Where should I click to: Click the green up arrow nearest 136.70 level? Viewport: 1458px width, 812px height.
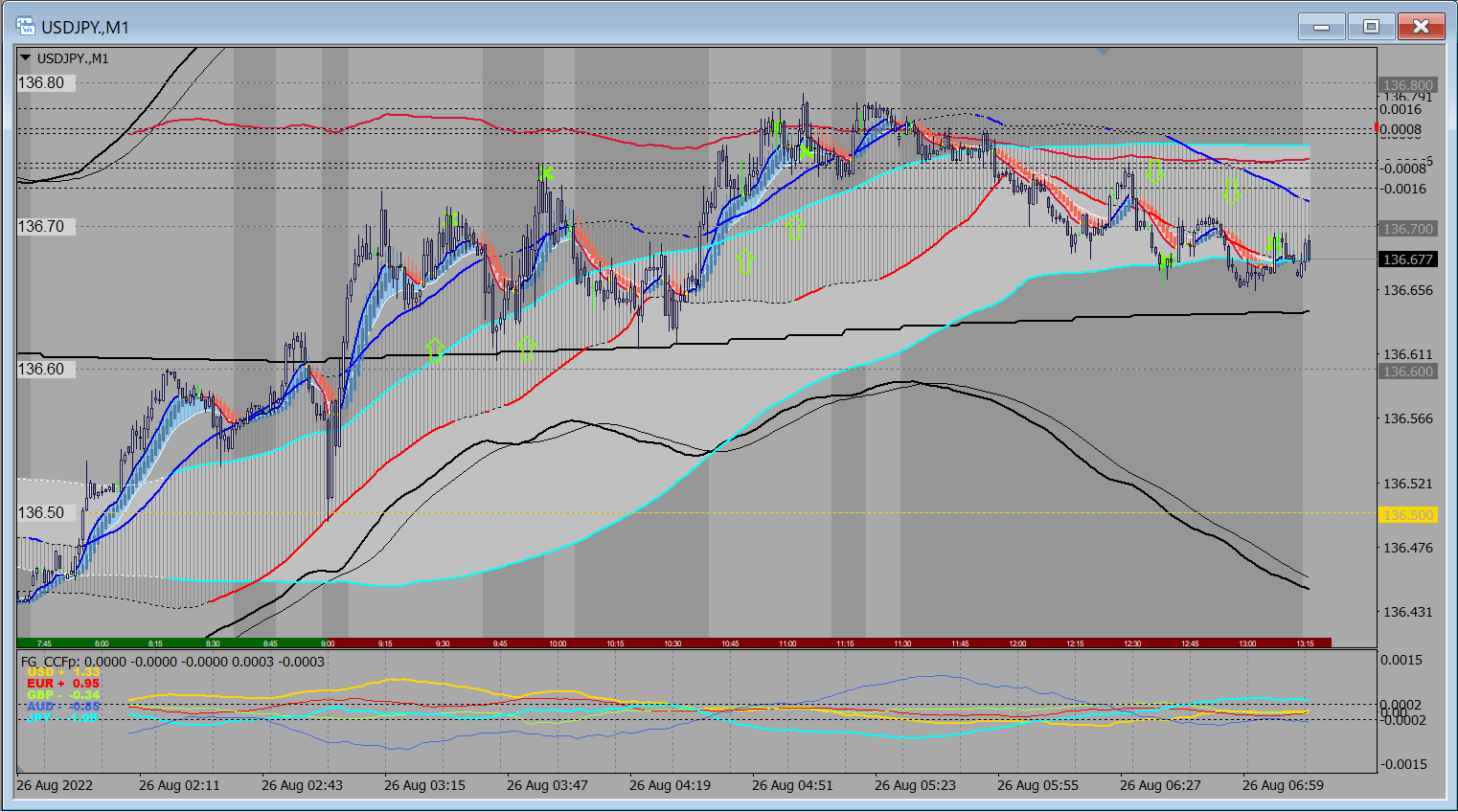coord(794,228)
